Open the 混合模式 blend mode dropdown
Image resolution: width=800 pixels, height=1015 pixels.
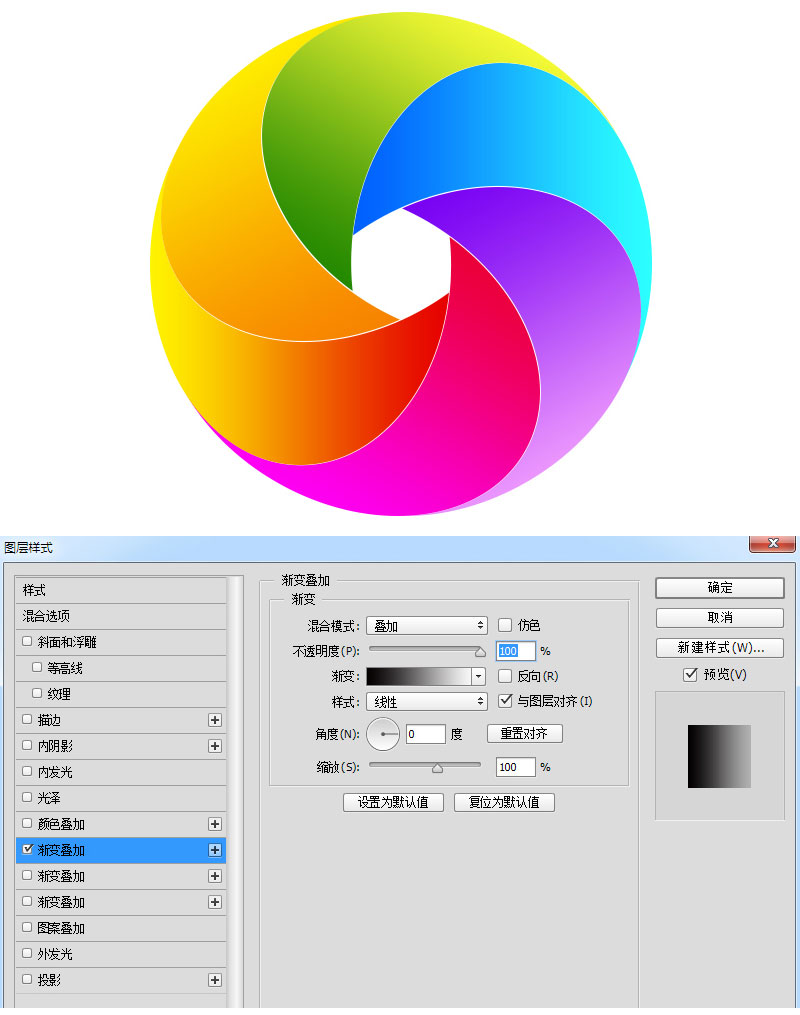tap(426, 626)
